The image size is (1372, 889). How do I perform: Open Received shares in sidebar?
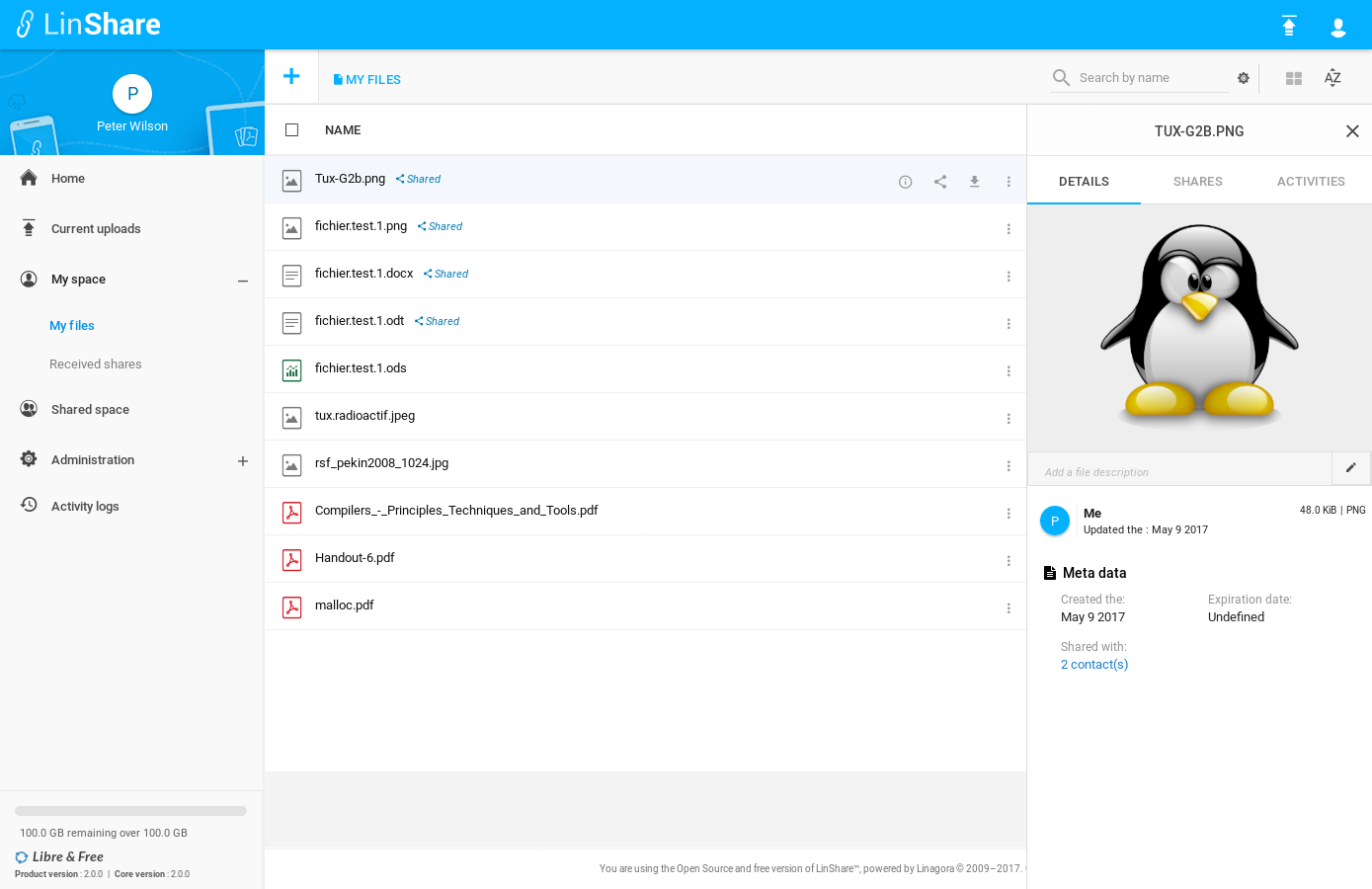(96, 364)
